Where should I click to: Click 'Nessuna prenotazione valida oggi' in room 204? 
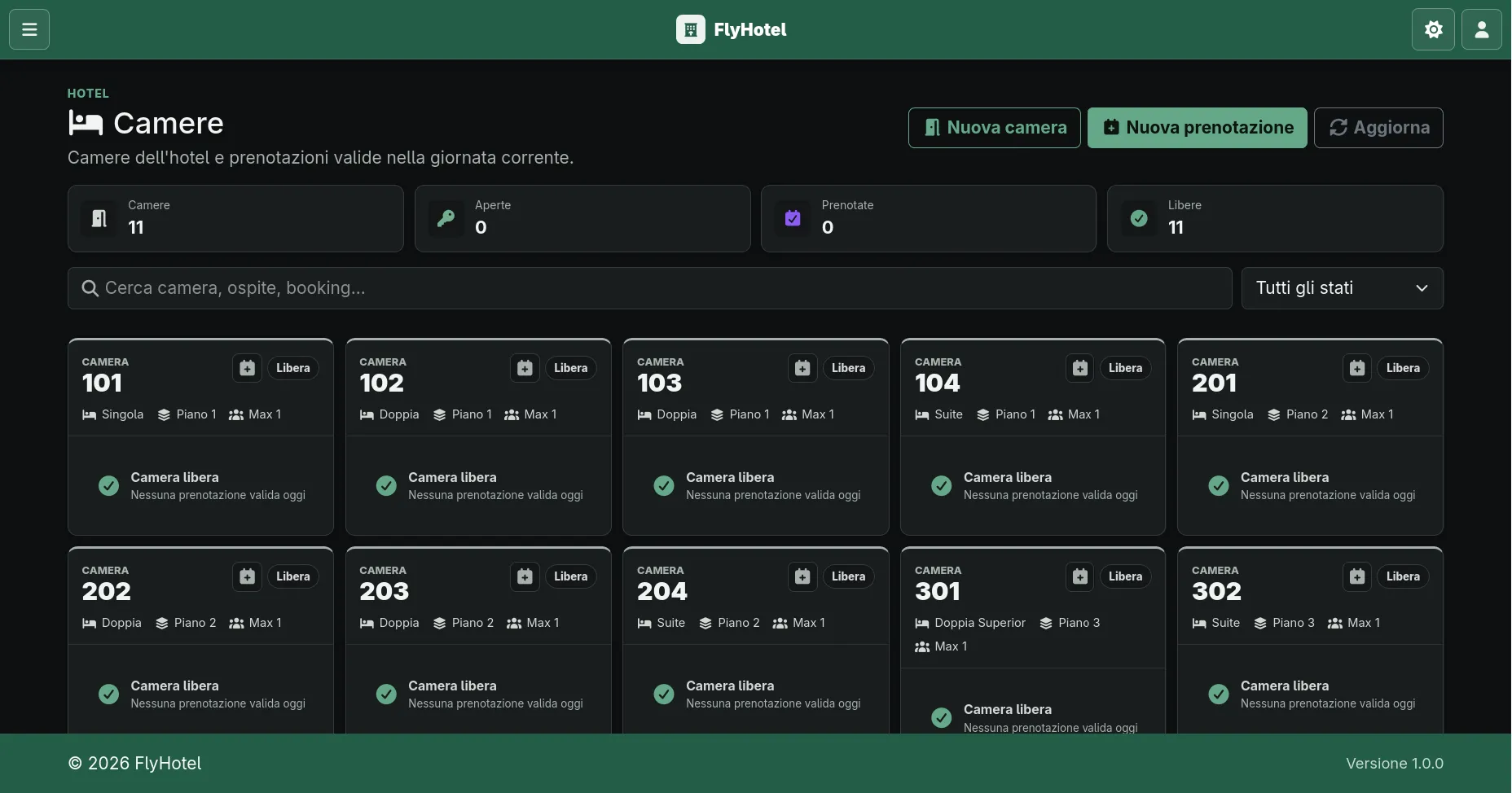[x=773, y=703]
